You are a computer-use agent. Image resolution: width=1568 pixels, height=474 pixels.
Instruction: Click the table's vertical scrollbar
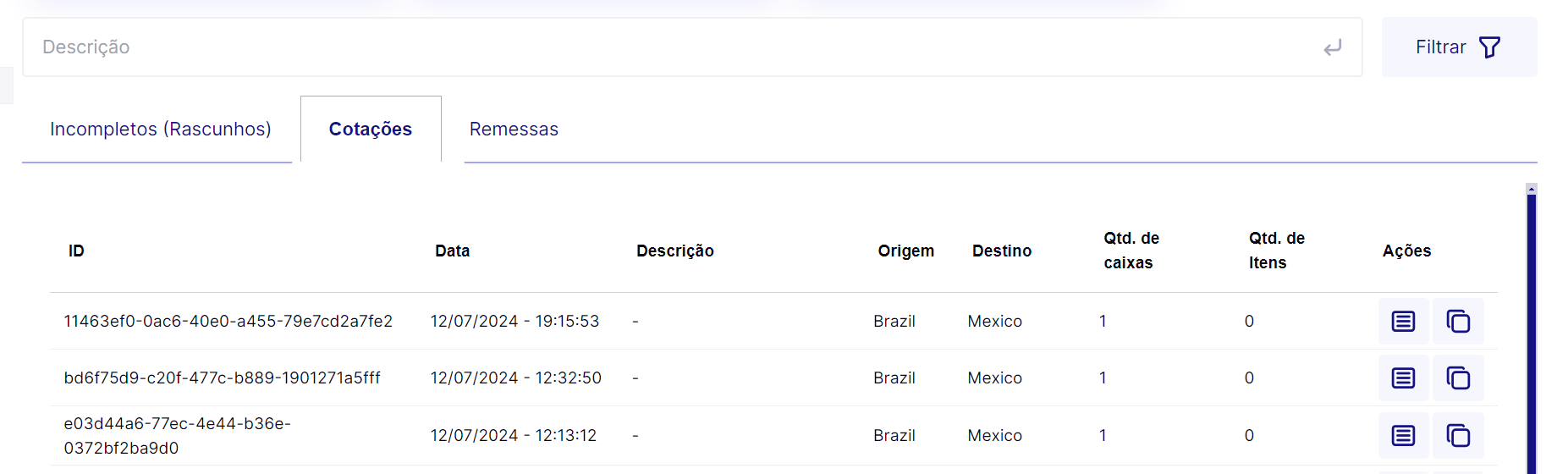point(1531,339)
